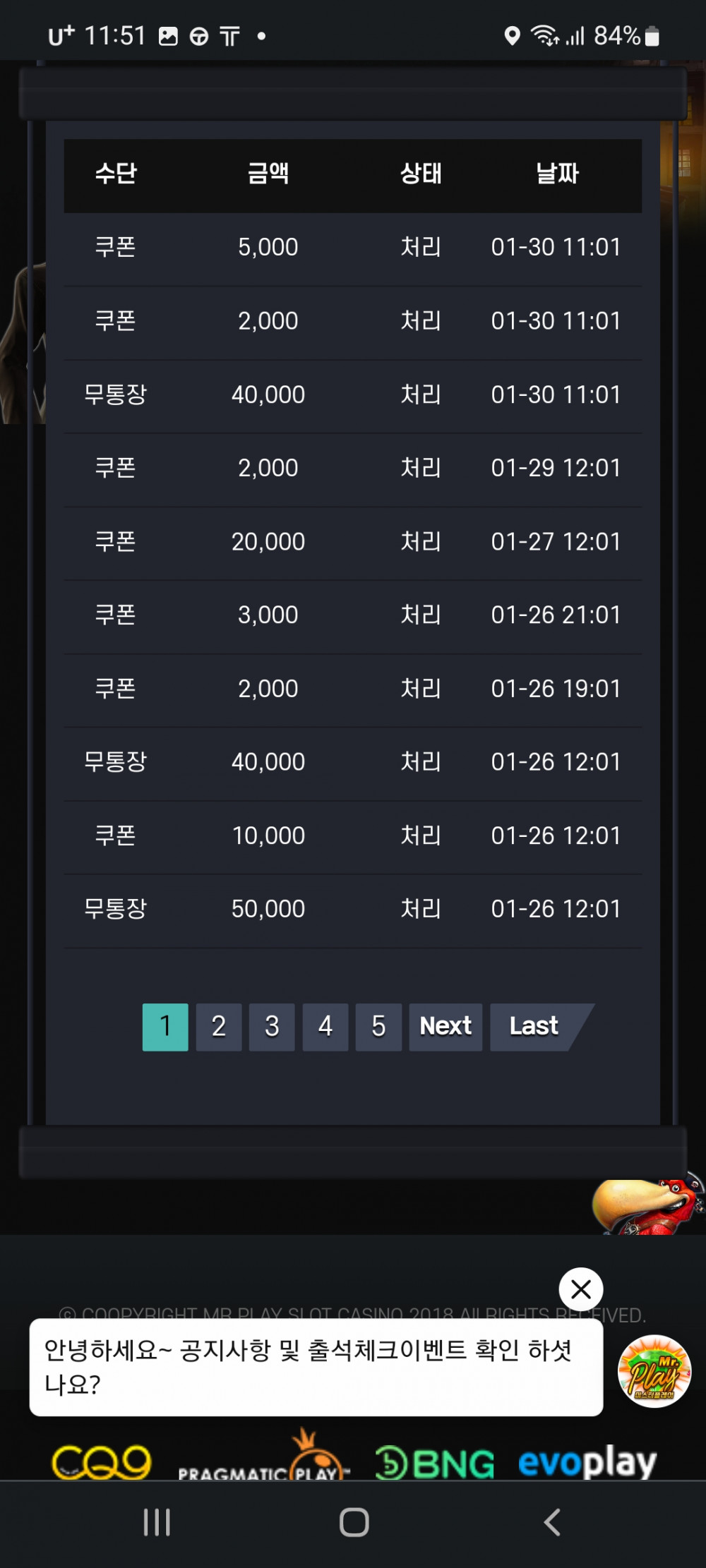Select the 50,000 무통장 transaction row
Screen dimensions: 706x1568
click(x=353, y=909)
